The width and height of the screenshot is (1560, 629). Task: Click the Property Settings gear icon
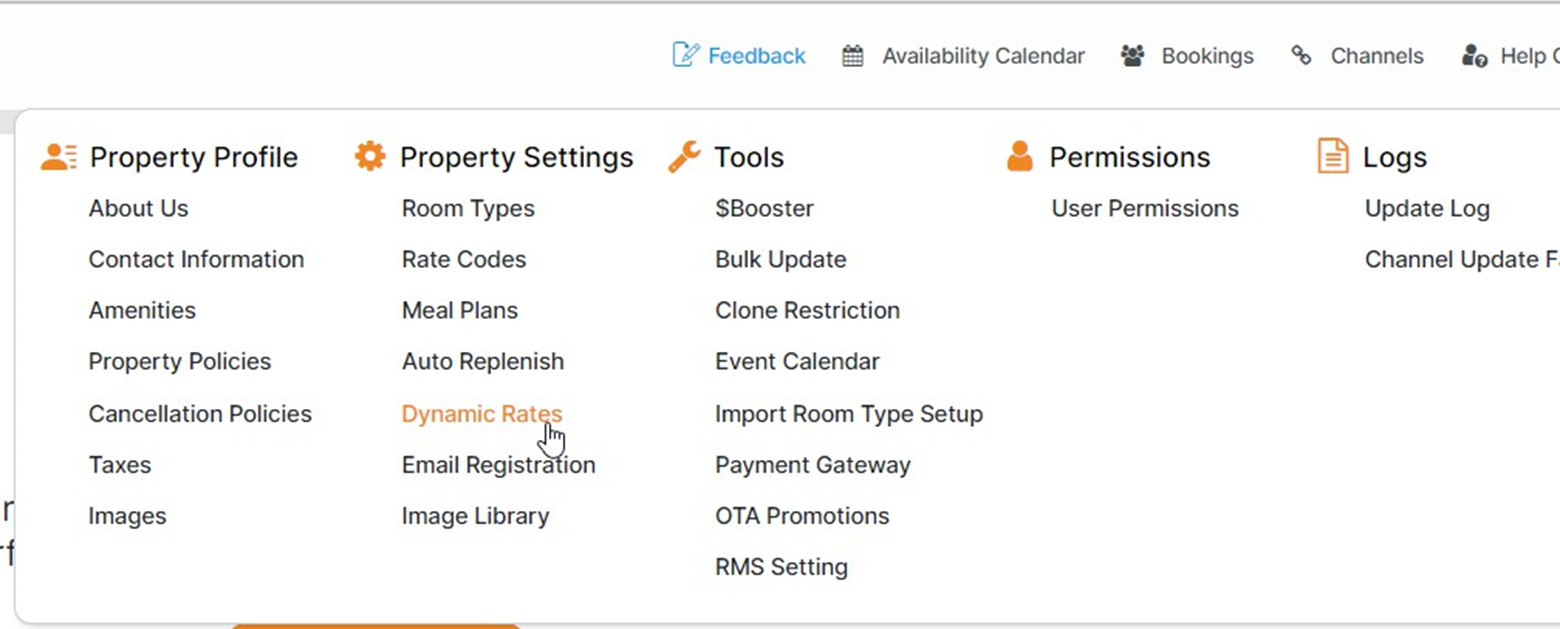[x=370, y=157]
